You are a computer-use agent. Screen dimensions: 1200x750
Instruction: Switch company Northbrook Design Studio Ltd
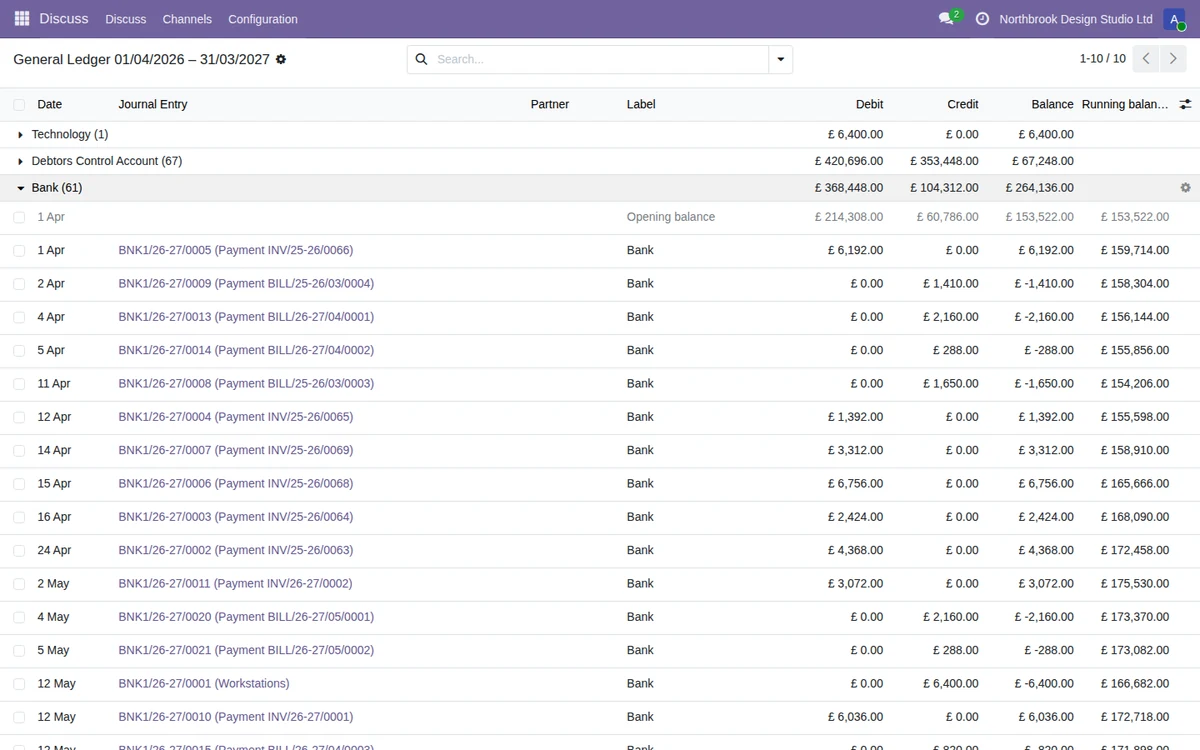click(1076, 19)
